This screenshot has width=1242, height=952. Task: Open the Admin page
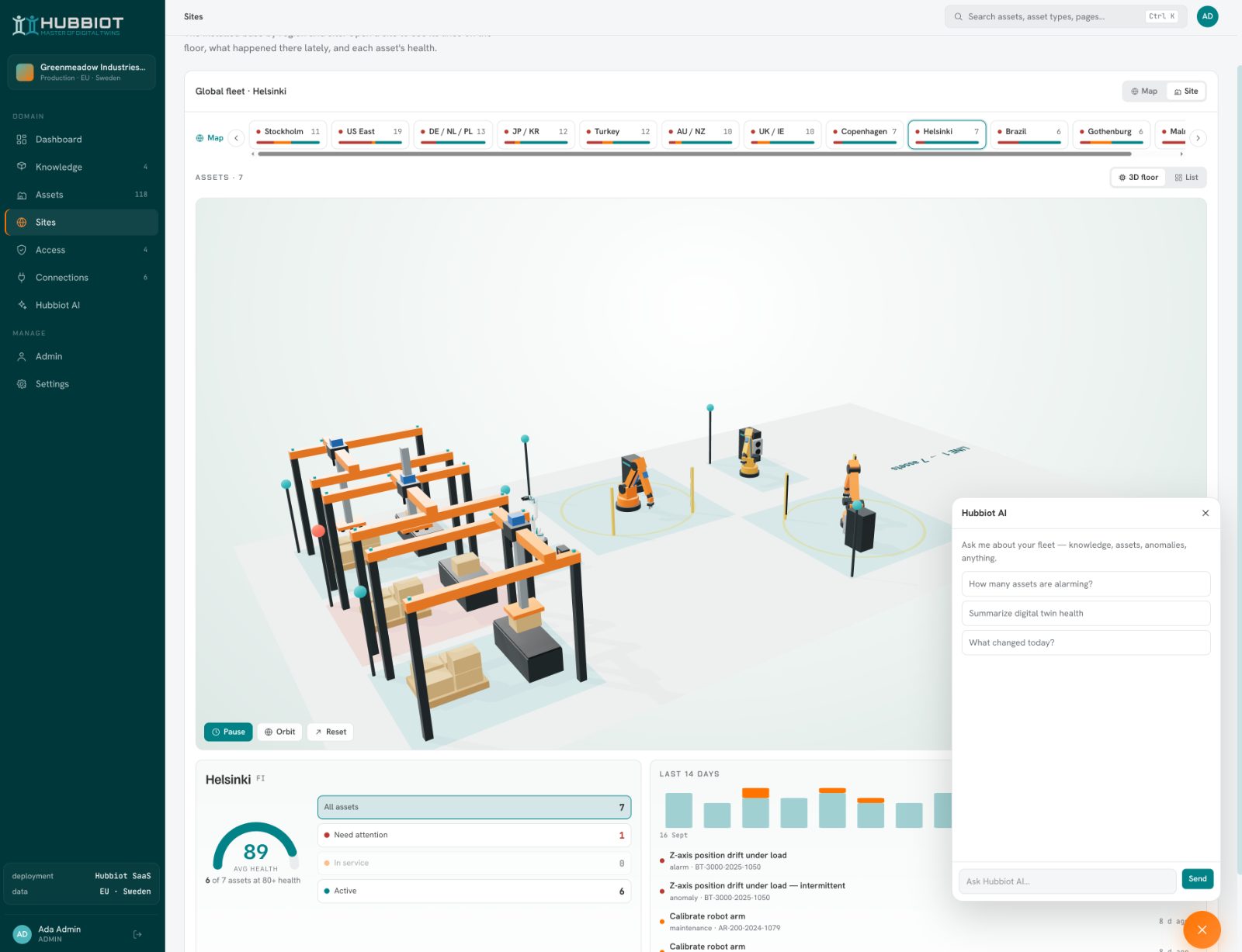[x=82, y=356]
